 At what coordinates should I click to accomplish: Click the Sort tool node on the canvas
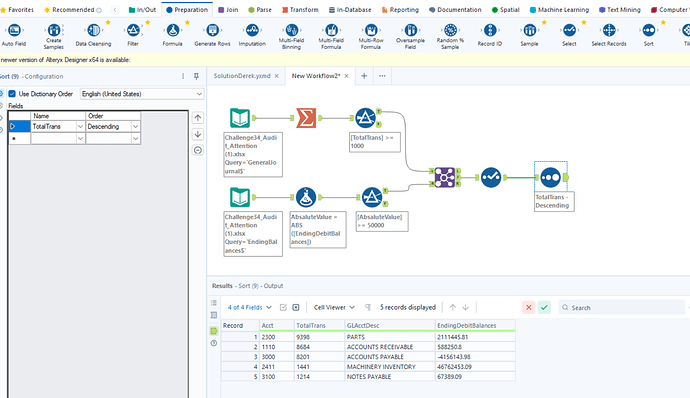[551, 177]
